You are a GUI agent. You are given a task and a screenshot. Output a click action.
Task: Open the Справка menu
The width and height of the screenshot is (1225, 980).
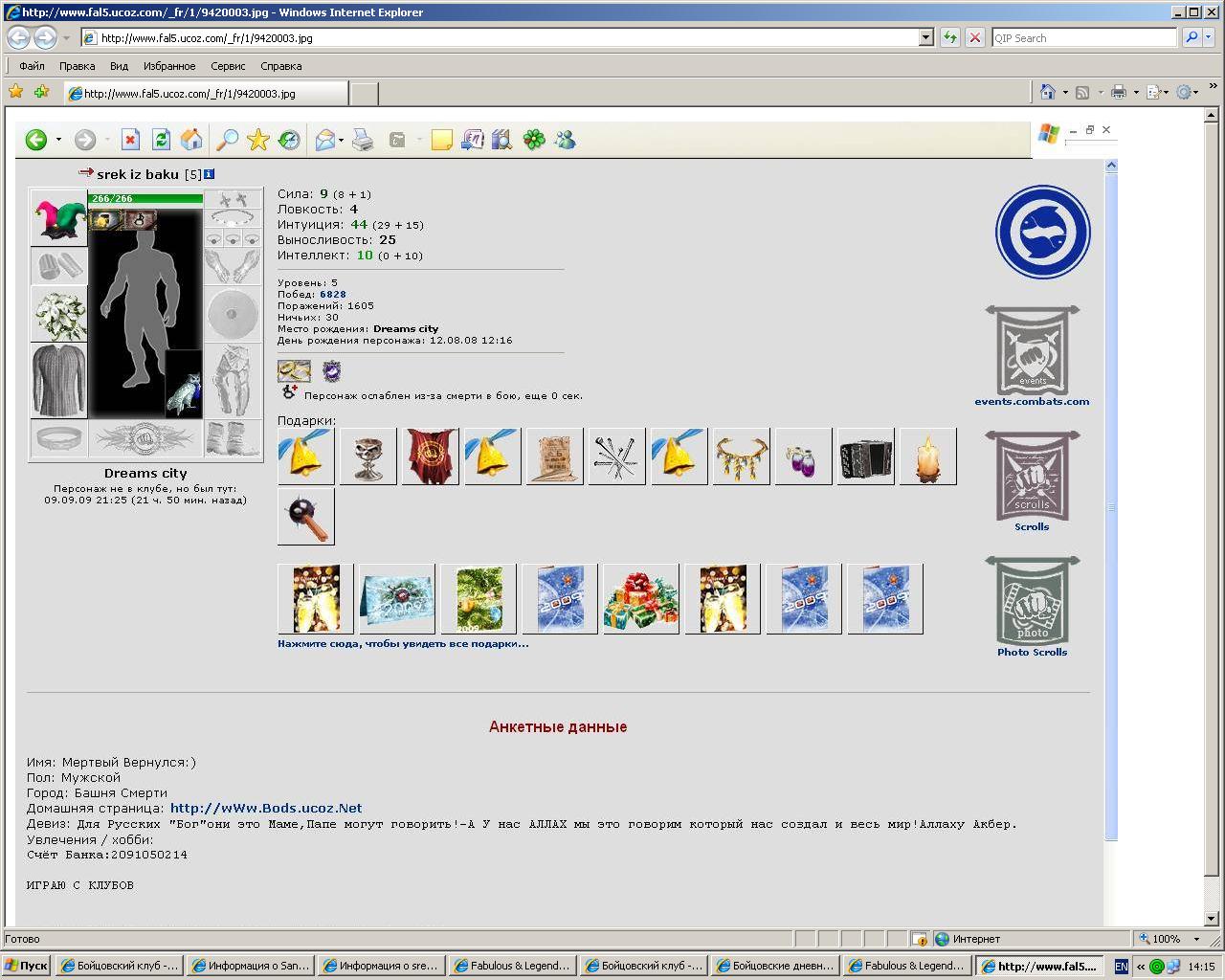281,66
